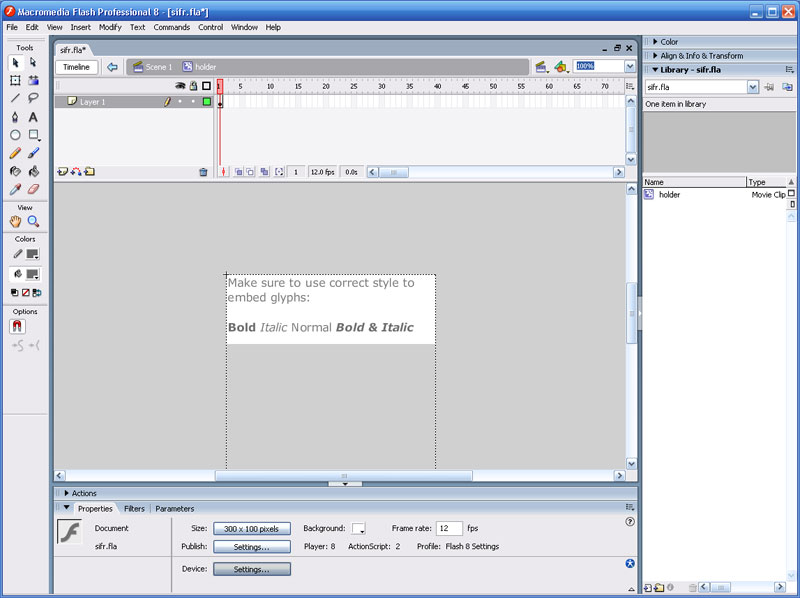Screen dimensions: 800x598
Task: Click the Publish Settings button
Action: 252,547
